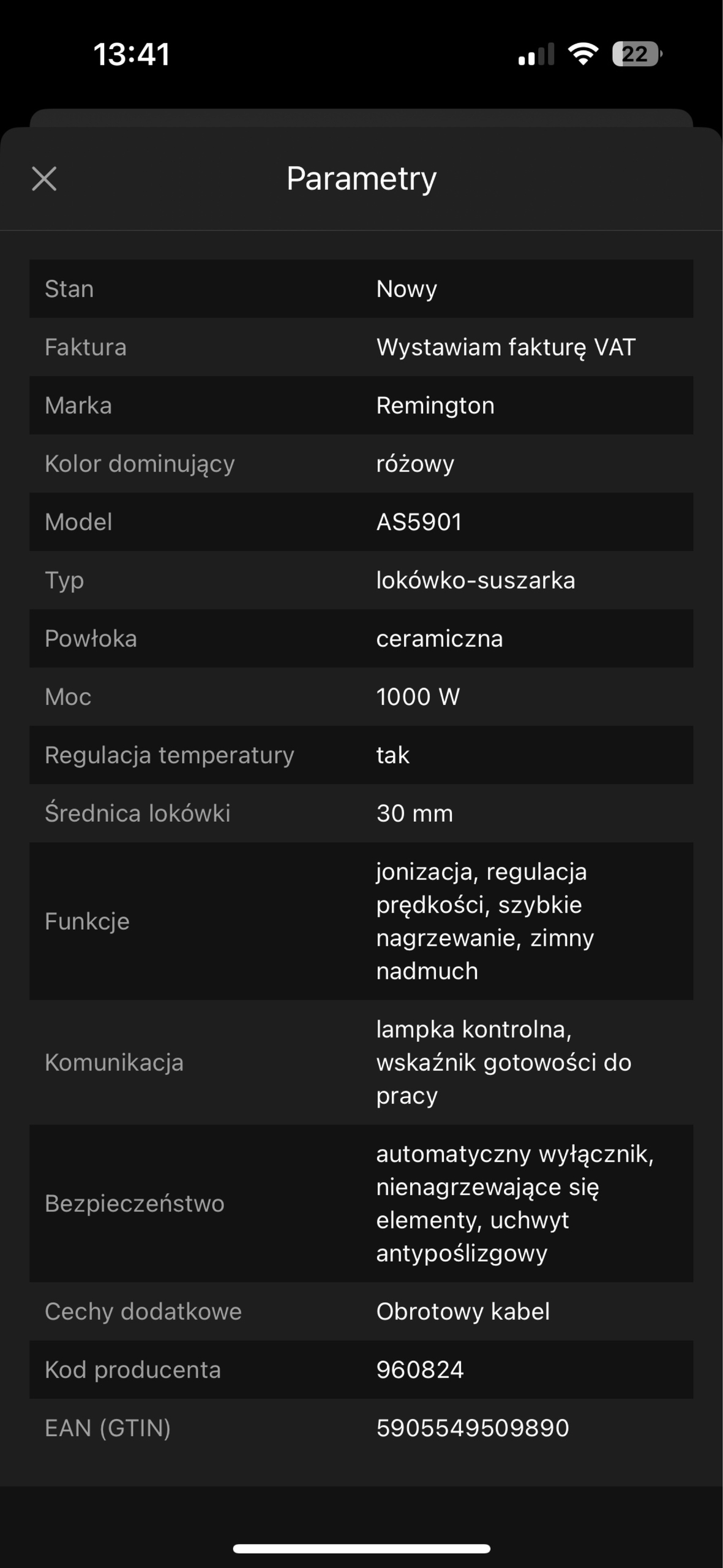Tap the Parametry header title
The height and width of the screenshot is (1568, 723).
click(361, 179)
